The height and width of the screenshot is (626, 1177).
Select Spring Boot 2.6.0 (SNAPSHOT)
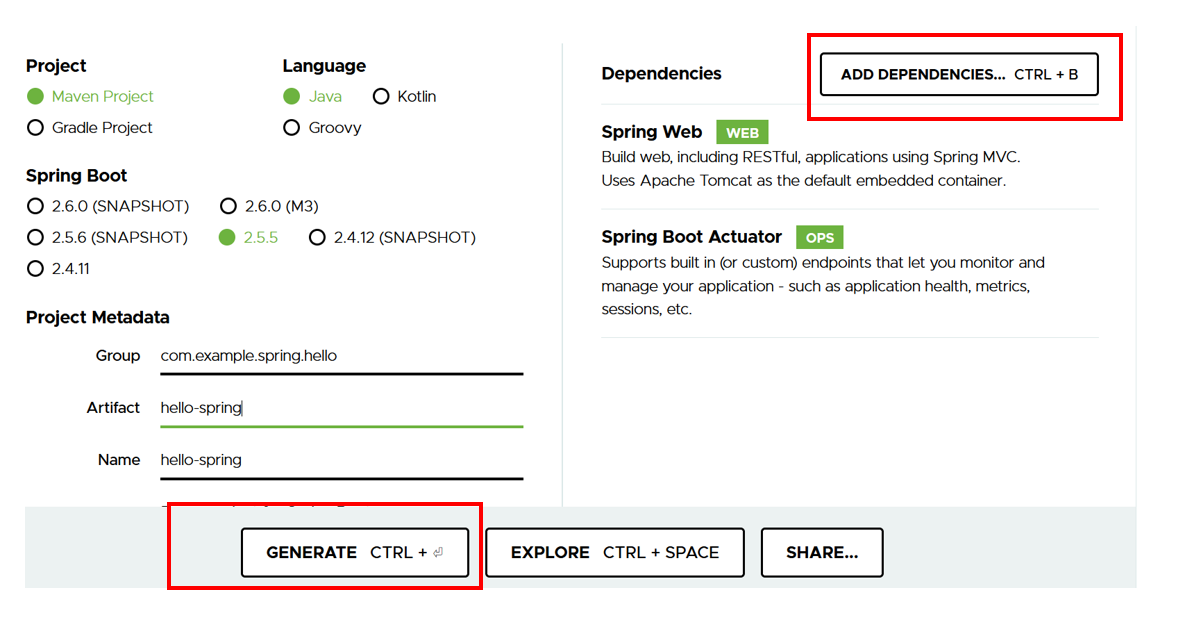[x=35, y=206]
